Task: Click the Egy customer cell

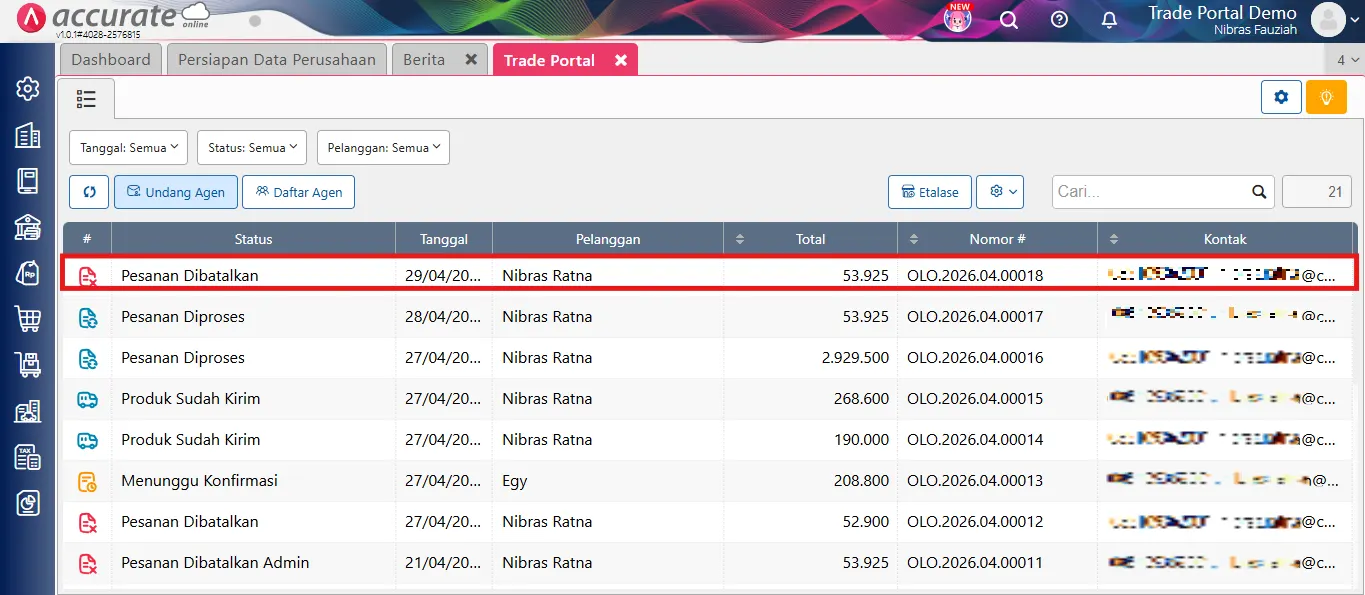Action: pyautogui.click(x=608, y=481)
